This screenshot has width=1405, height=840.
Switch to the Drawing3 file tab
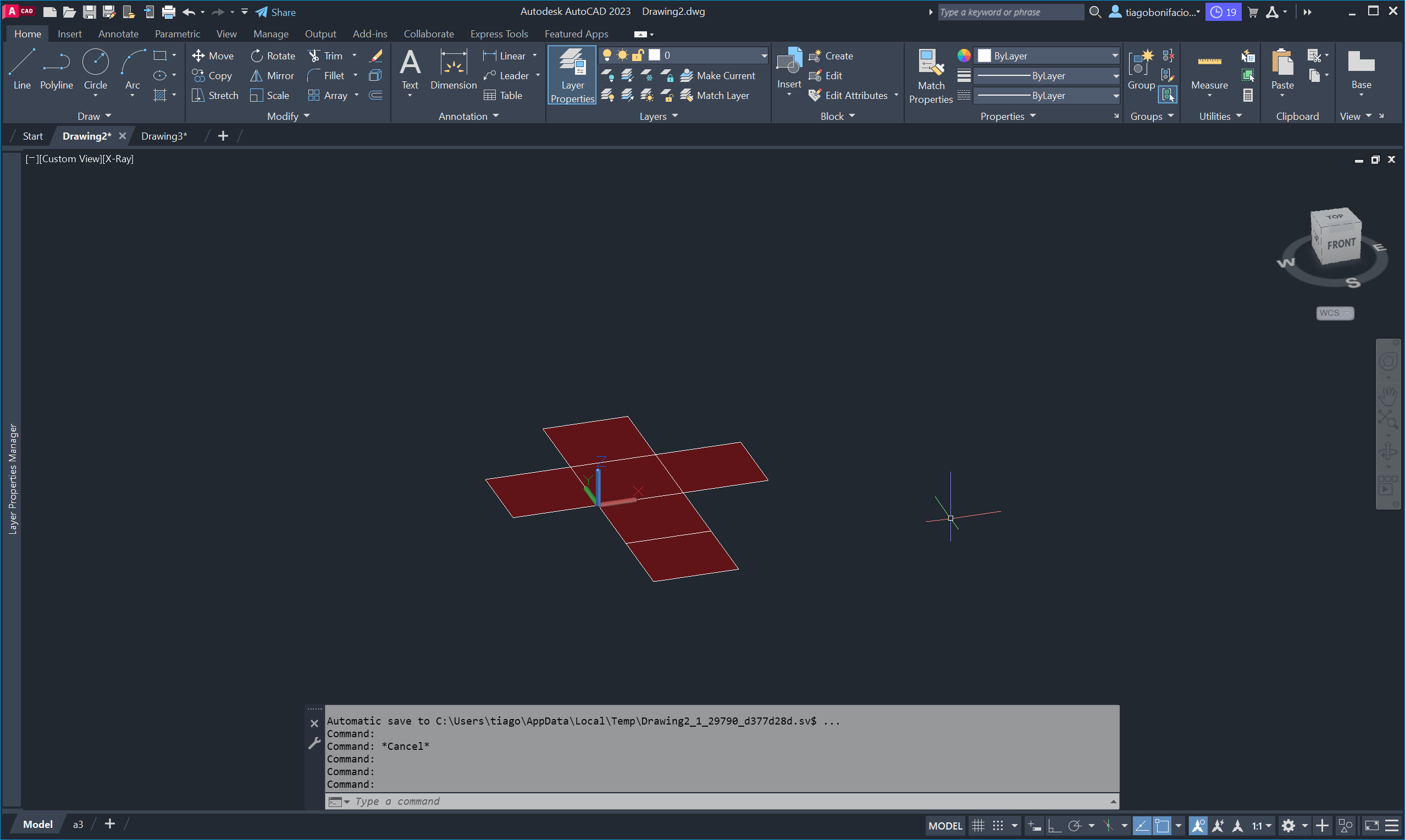coord(163,136)
